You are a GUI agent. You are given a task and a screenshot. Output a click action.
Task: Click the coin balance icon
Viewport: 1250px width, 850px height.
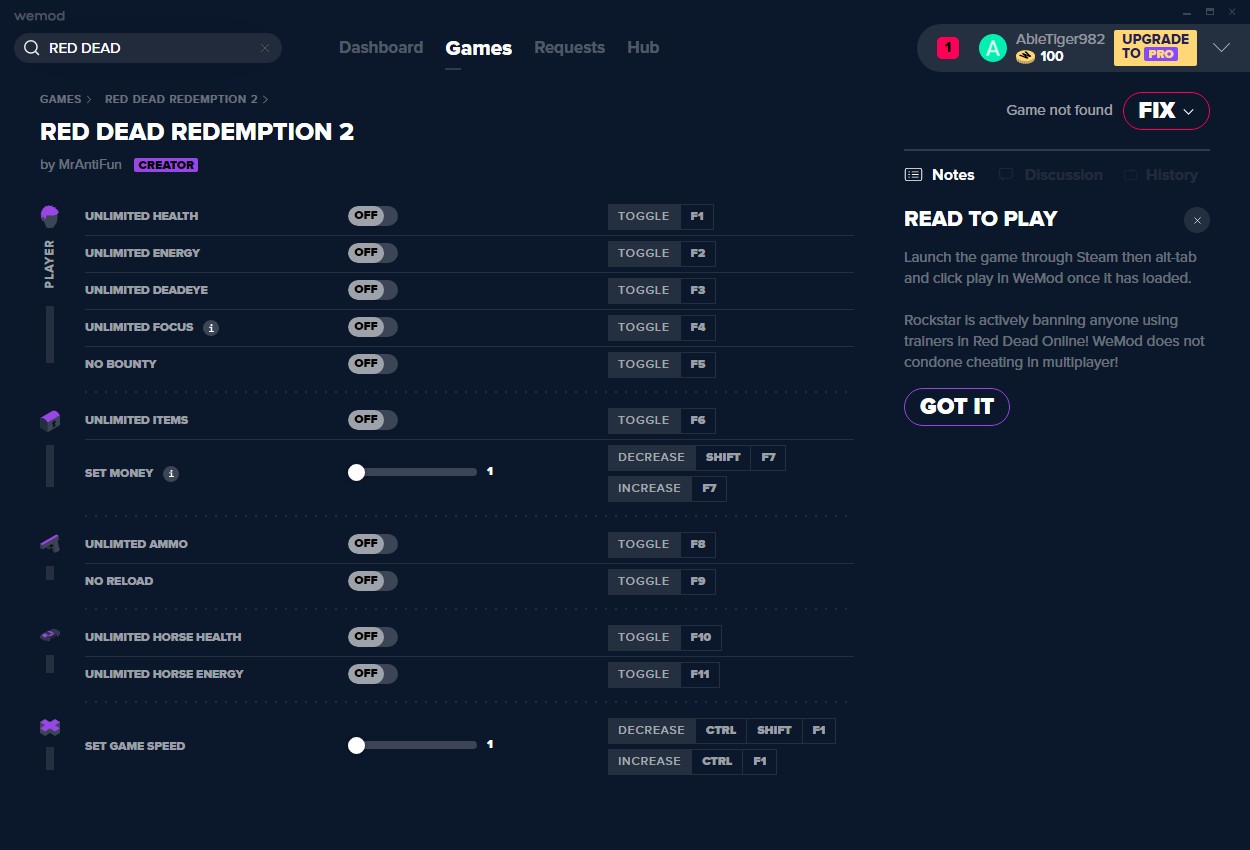[x=1025, y=57]
